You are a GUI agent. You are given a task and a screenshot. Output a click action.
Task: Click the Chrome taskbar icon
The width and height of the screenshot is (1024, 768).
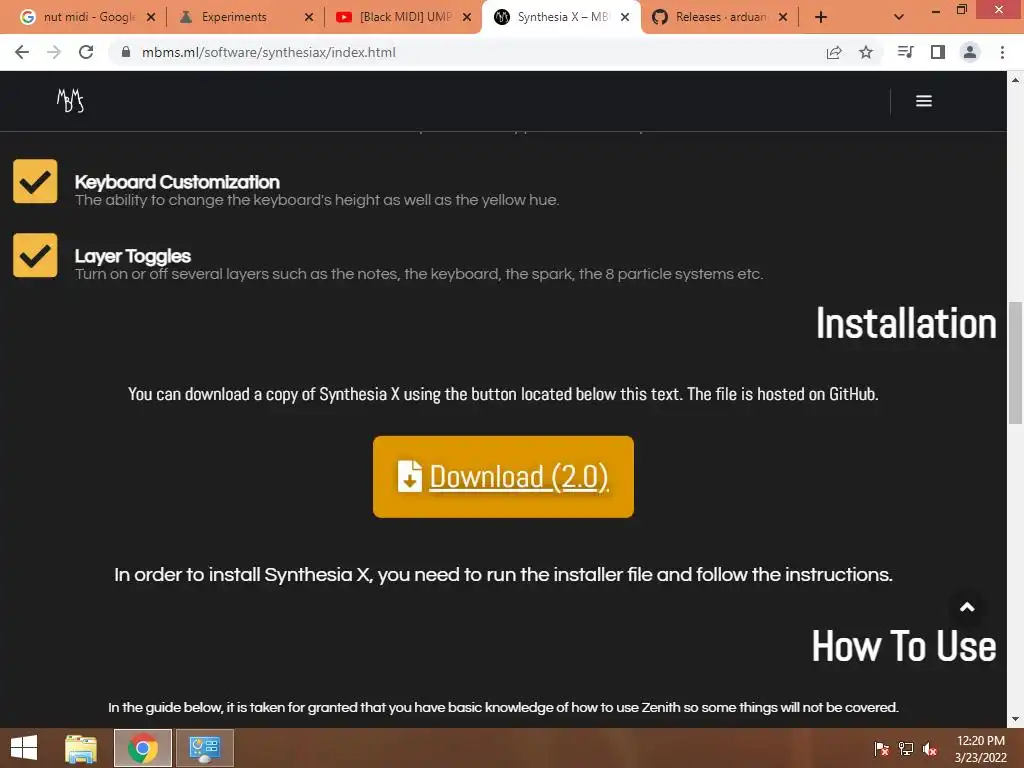[143, 748]
